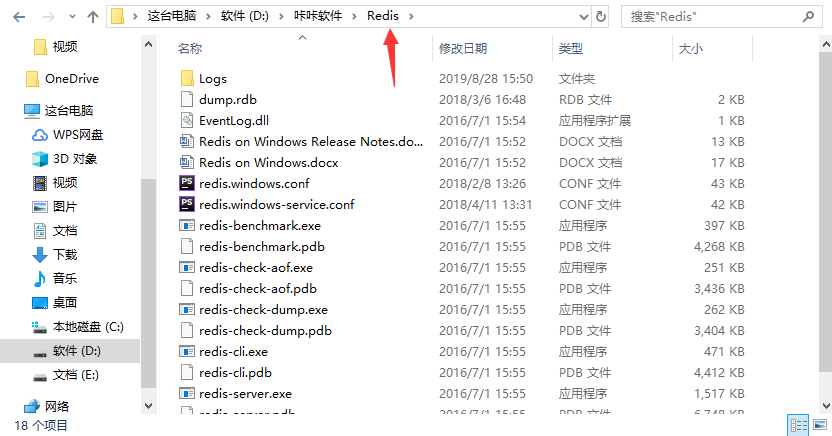Image resolution: width=832 pixels, height=436 pixels.
Task: Select redis-check-aof.pdb filename
Action: tap(258, 289)
